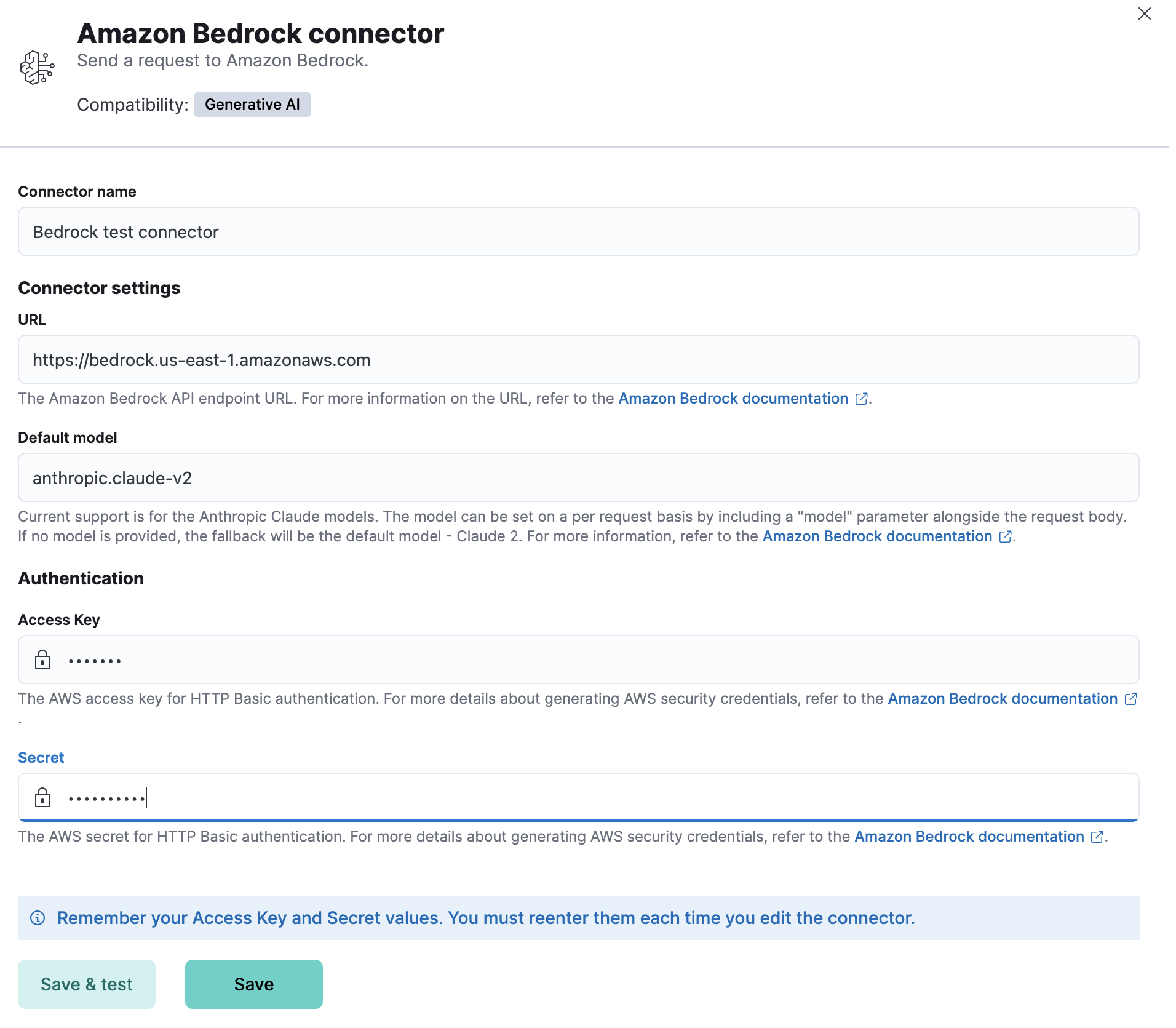Click the external link icon in the Access Key description
The image size is (1176, 1028).
(1132, 699)
